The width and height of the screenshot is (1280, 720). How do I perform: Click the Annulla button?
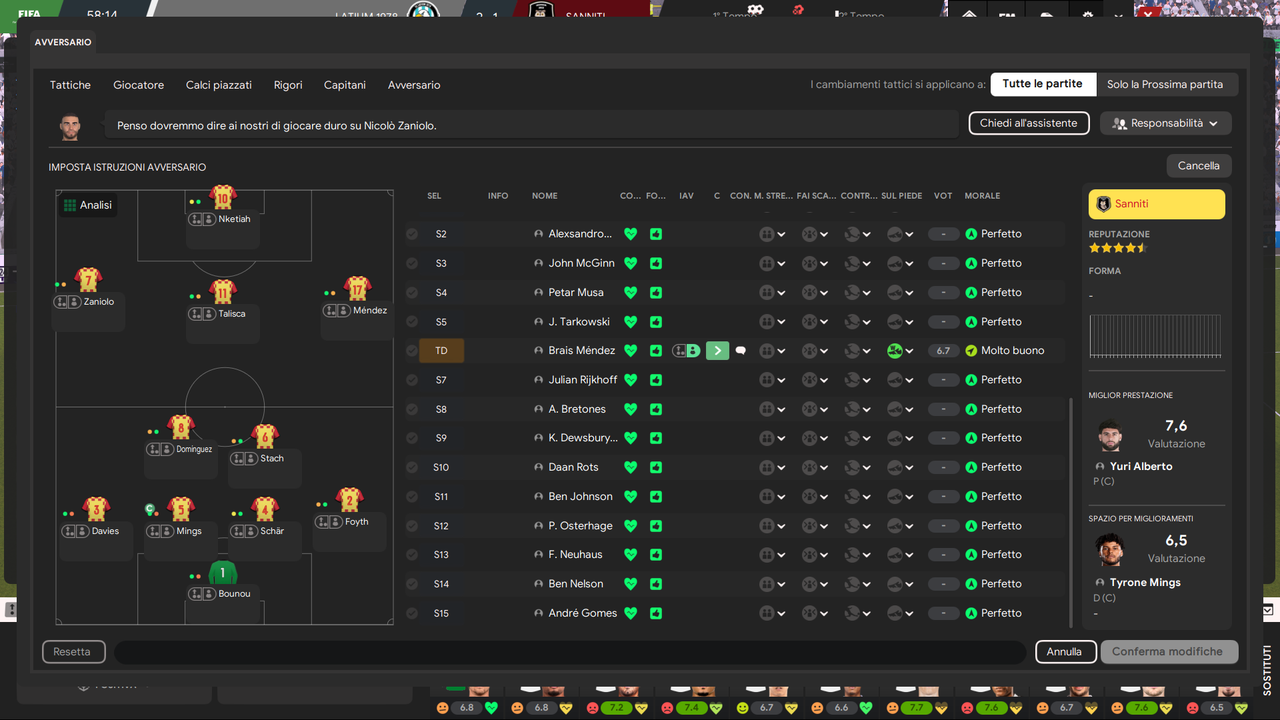tap(1064, 652)
